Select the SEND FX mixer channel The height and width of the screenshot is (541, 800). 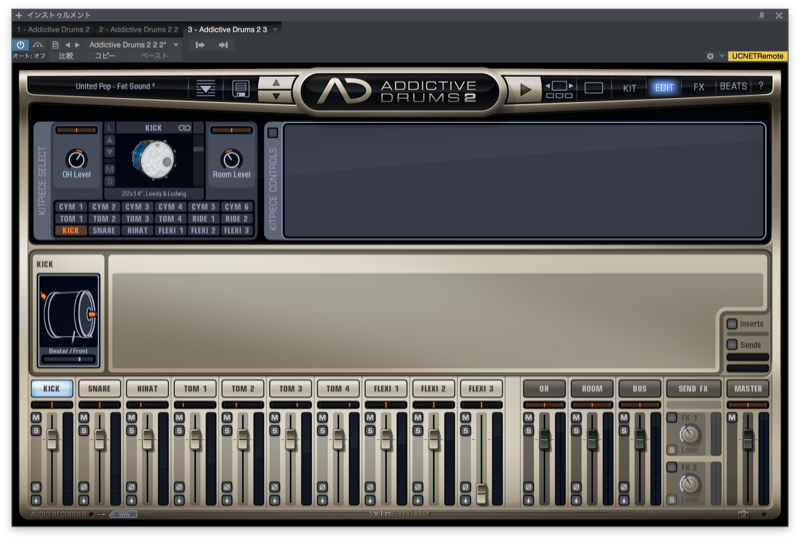pos(693,388)
